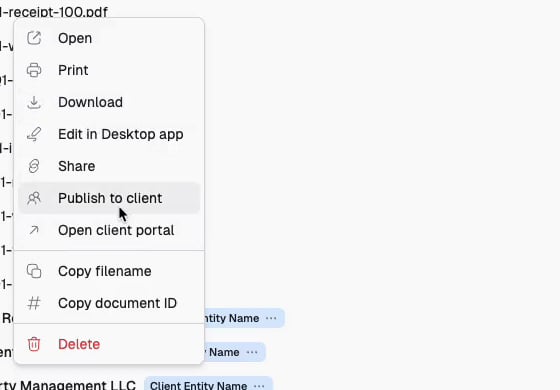Click the people icon for Publish to client
The width and height of the screenshot is (560, 390).
34,198
